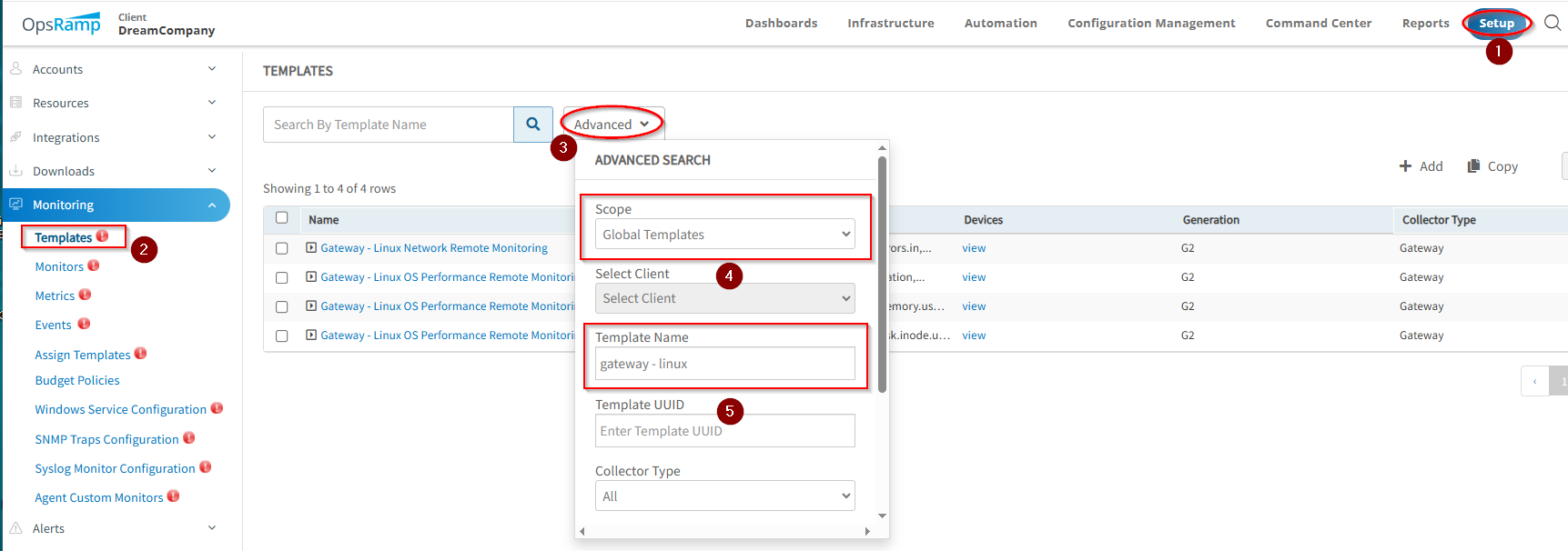Viewport: 1568px width, 551px height.
Task: Open the Monitors link in sidebar
Action: (59, 266)
